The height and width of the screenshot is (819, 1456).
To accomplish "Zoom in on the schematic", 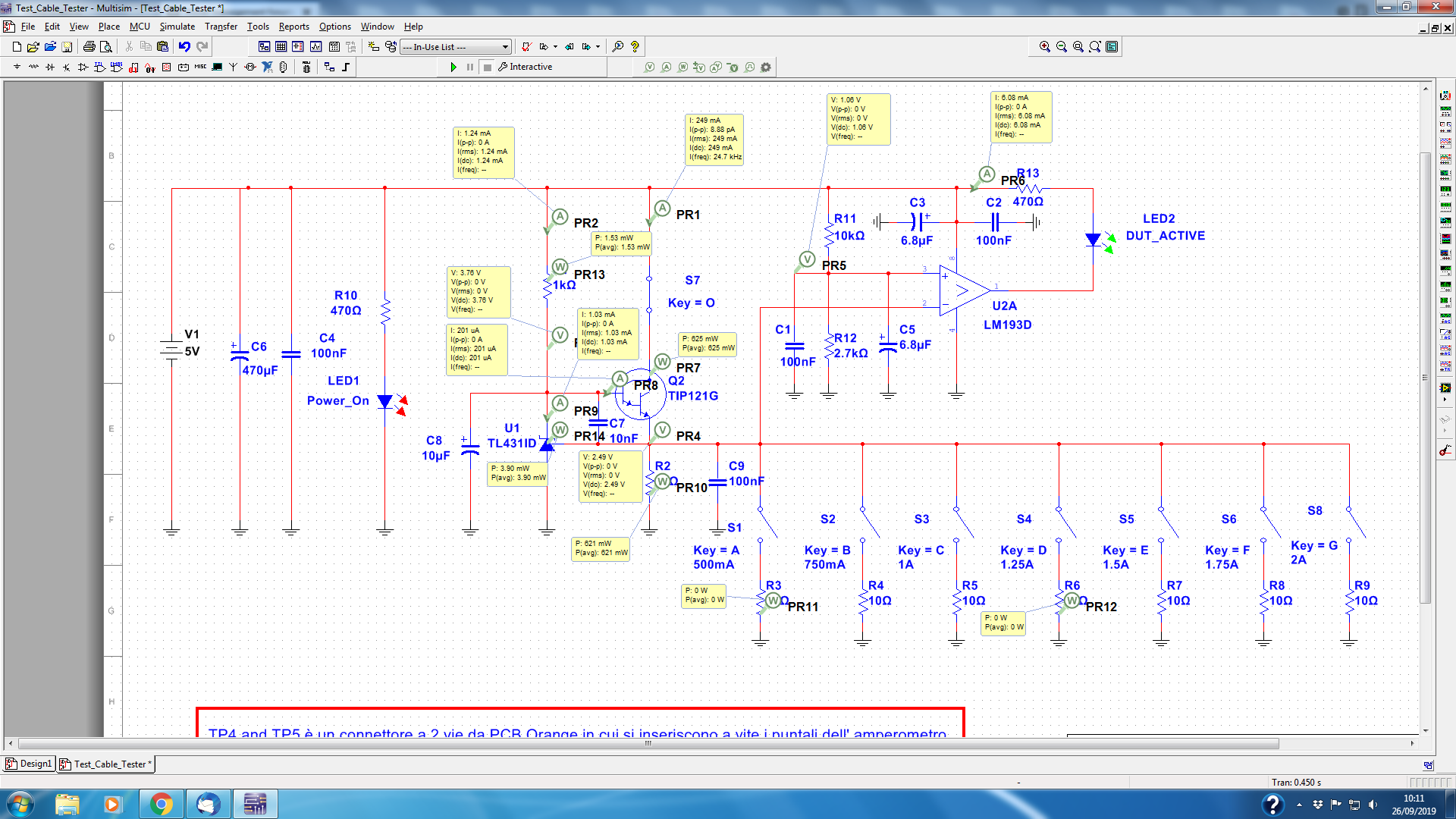I will click(1045, 47).
